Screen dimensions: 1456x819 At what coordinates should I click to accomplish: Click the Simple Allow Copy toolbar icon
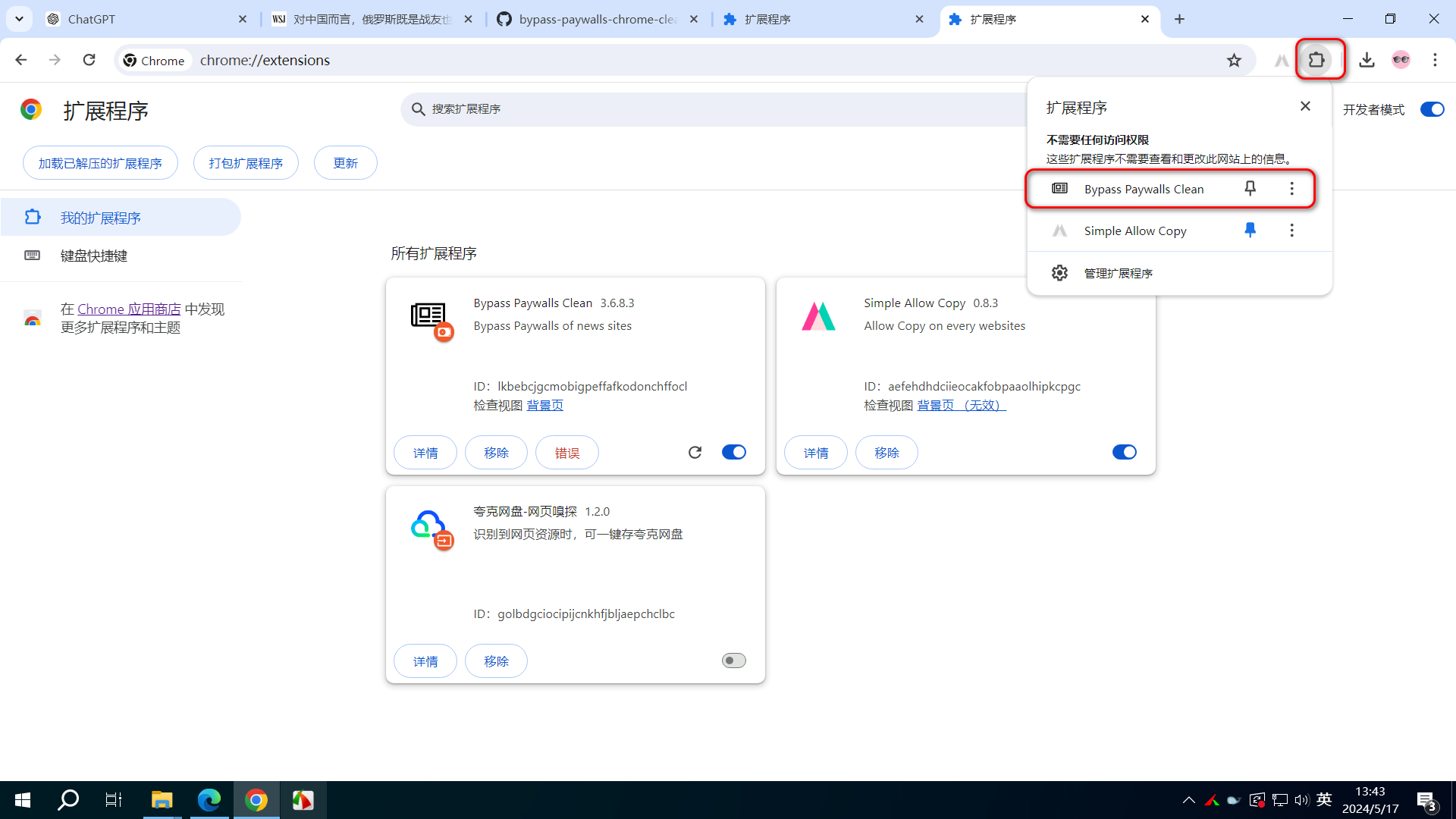click(1282, 60)
